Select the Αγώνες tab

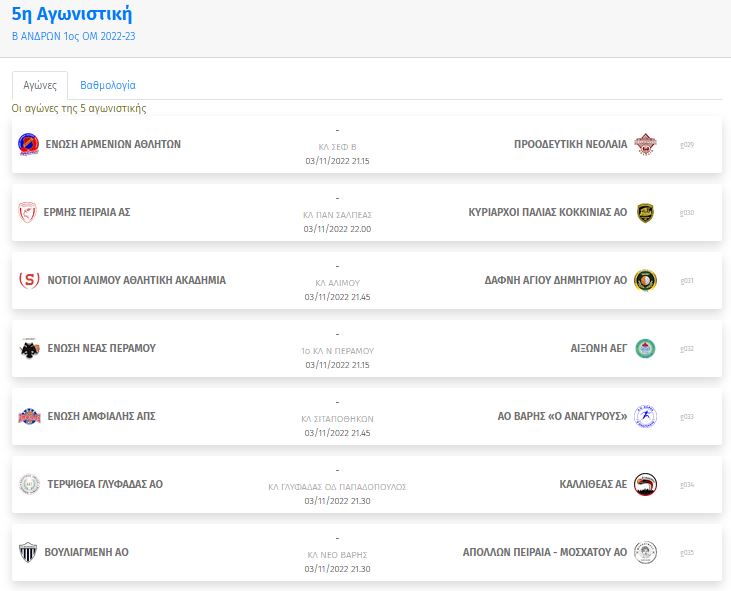click(40, 86)
